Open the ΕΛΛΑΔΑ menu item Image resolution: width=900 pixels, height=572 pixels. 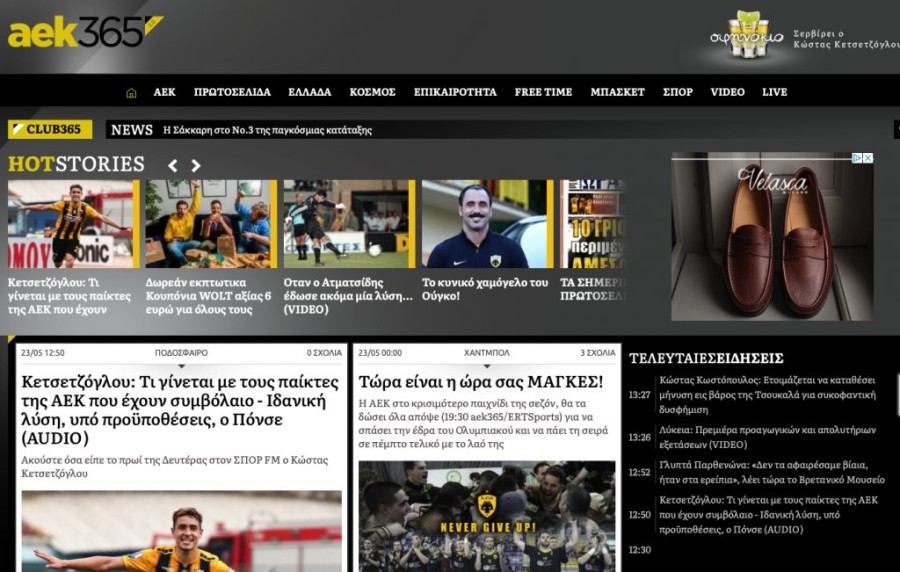309,92
